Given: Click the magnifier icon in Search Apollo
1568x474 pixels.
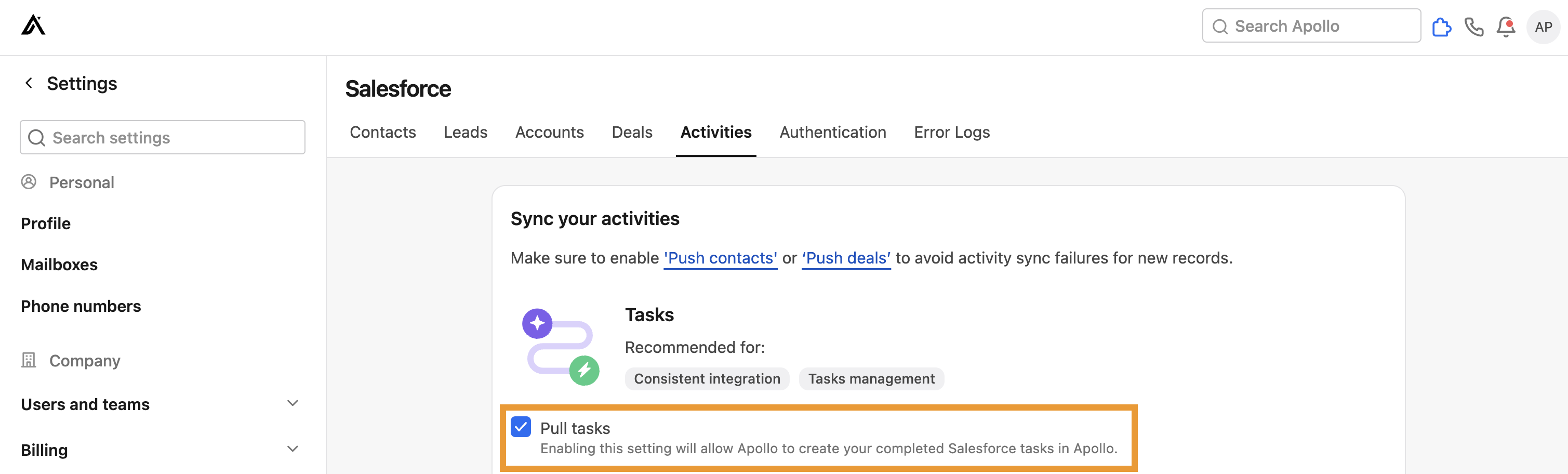Looking at the screenshot, I should pos(1220,26).
